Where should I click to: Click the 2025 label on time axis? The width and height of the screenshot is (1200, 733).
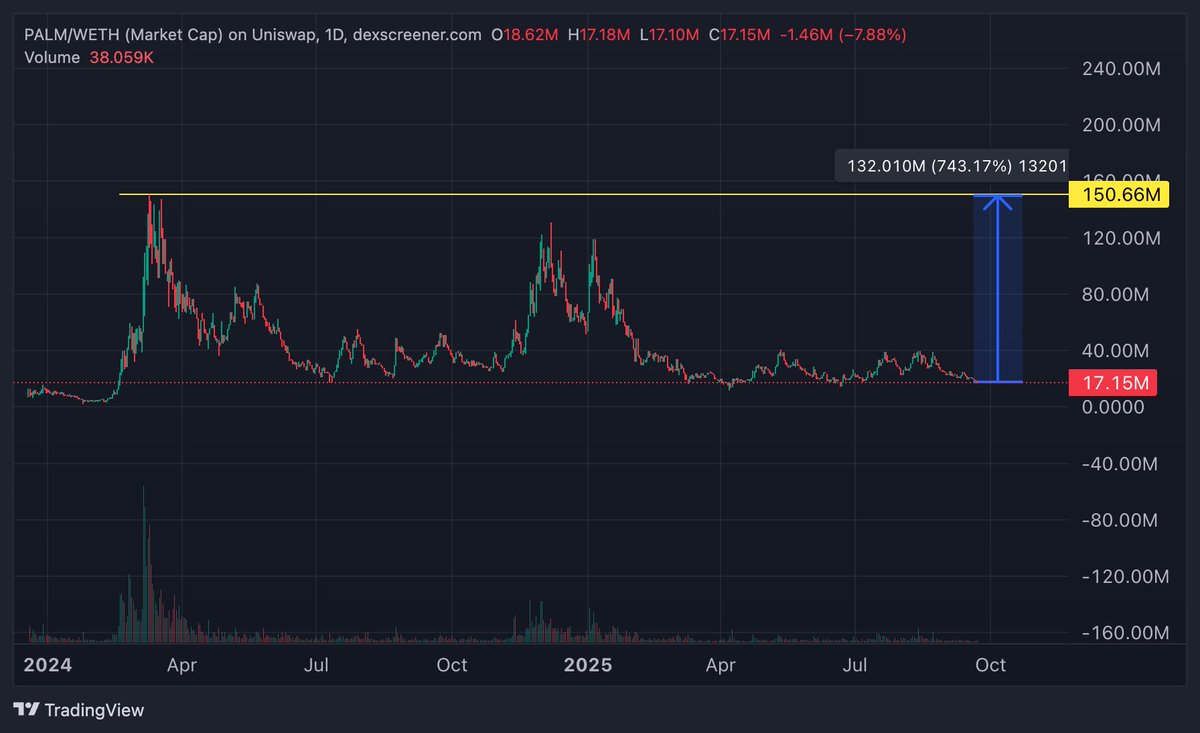coord(588,665)
